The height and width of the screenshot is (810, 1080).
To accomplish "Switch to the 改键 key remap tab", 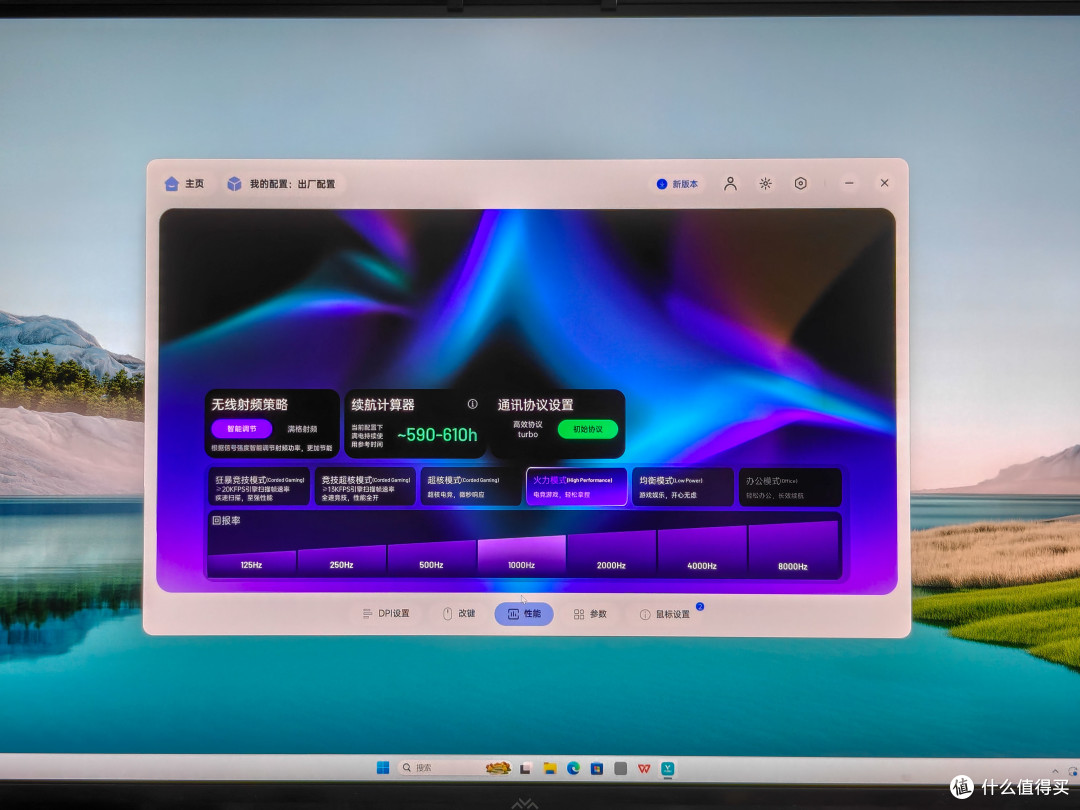I will [x=459, y=614].
